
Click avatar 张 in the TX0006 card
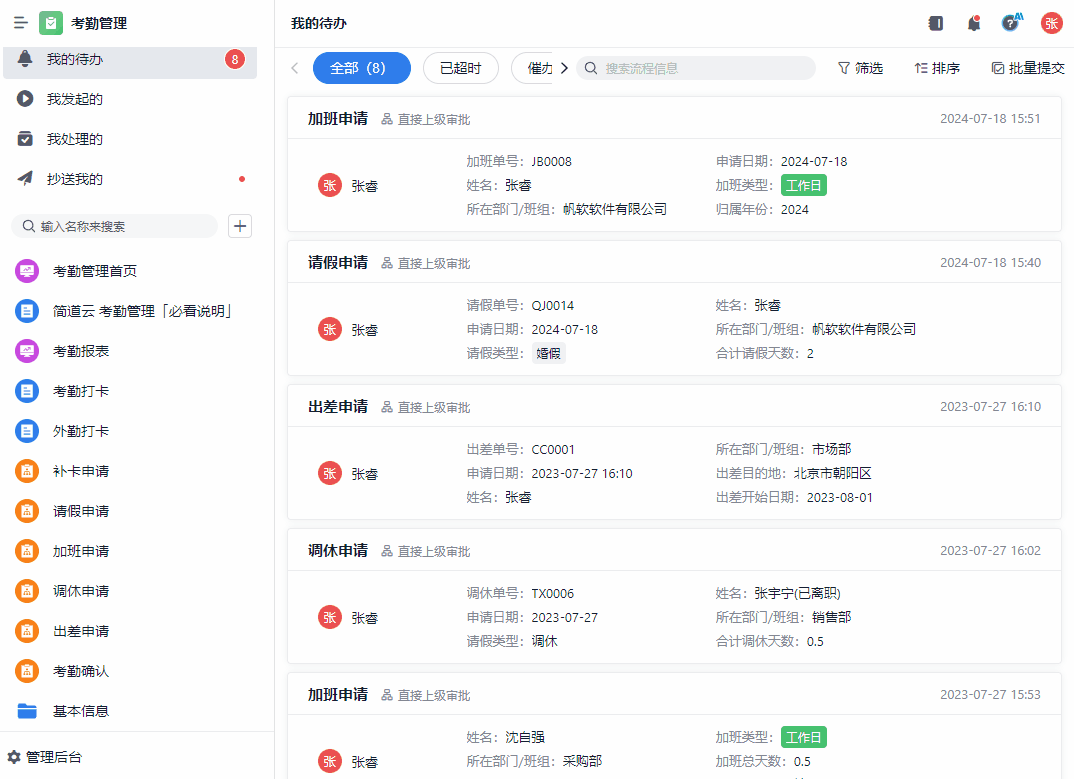(329, 617)
